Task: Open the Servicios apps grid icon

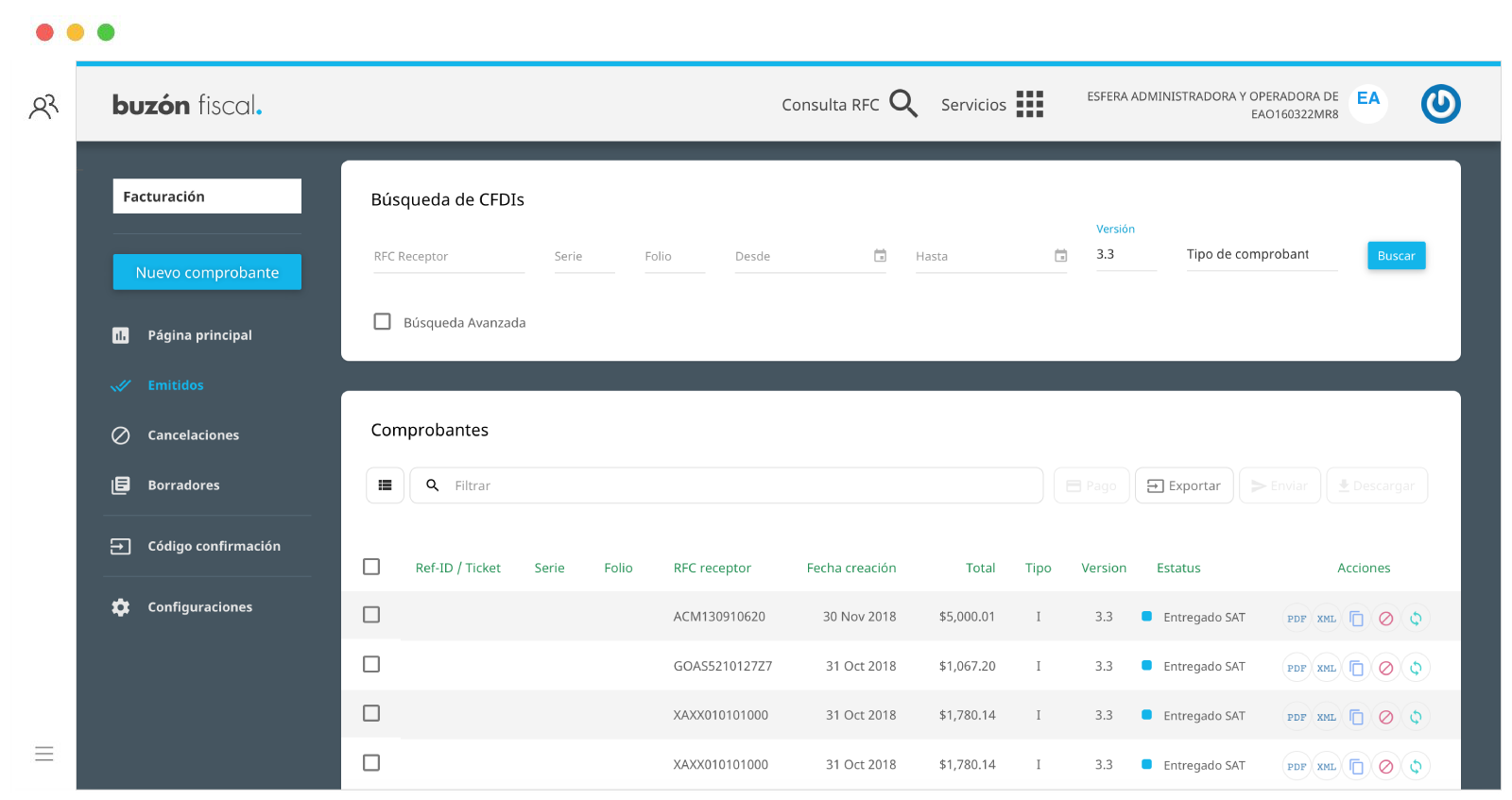Action: pos(1029,104)
